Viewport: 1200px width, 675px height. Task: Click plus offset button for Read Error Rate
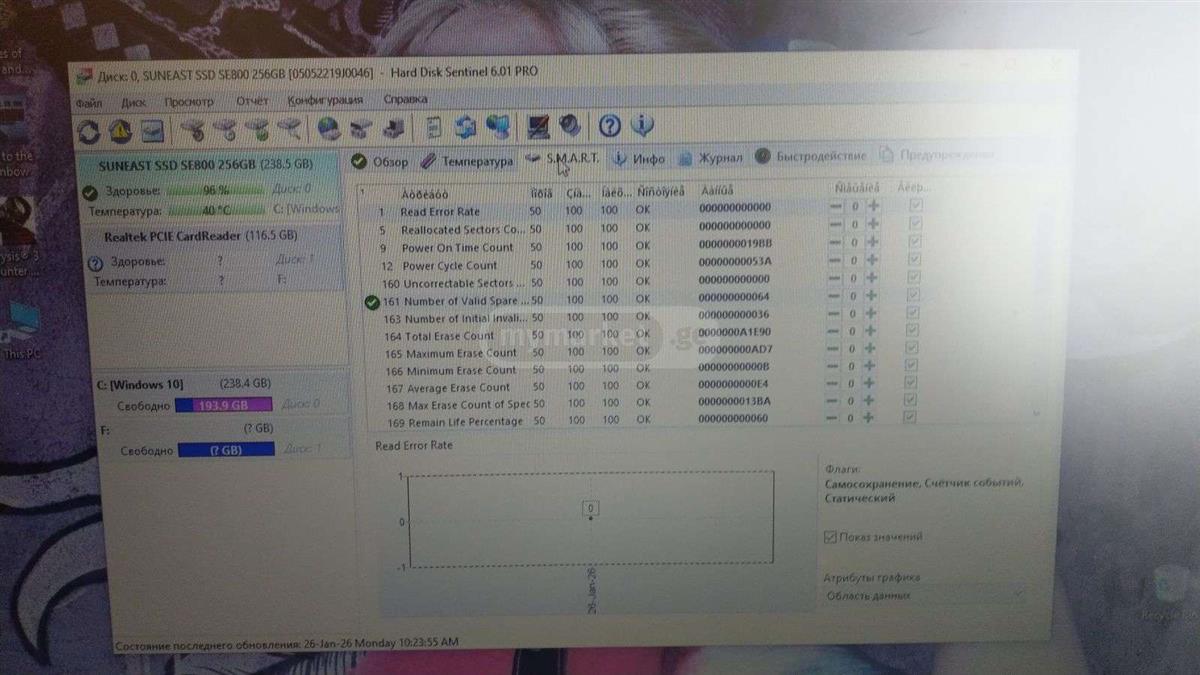pos(873,206)
